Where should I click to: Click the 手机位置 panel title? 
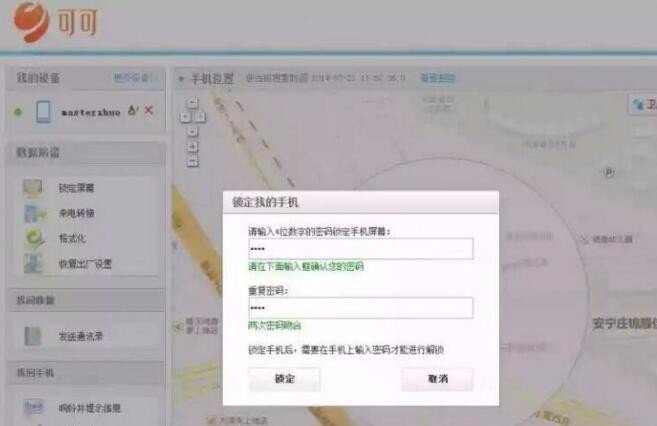(x=212, y=78)
